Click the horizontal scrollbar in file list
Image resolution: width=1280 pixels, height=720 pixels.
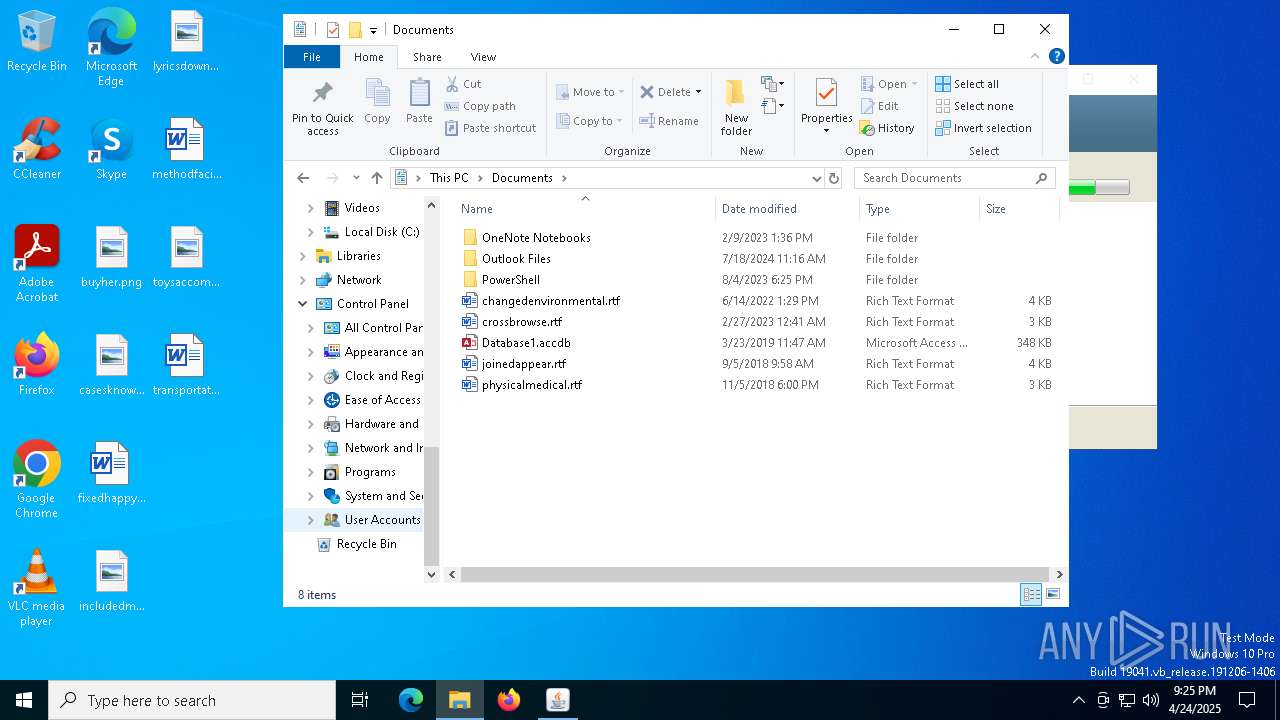point(755,574)
